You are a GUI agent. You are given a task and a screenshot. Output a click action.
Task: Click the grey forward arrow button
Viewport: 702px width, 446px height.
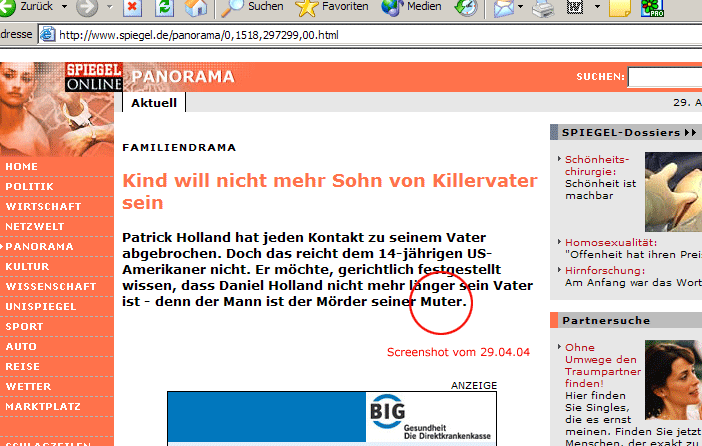point(87,7)
